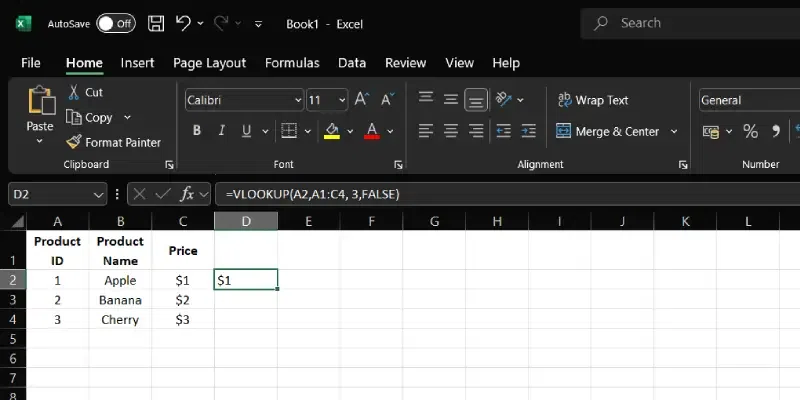Viewport: 800px width, 400px height.
Task: Click Percent Style icon
Action: 751,132
